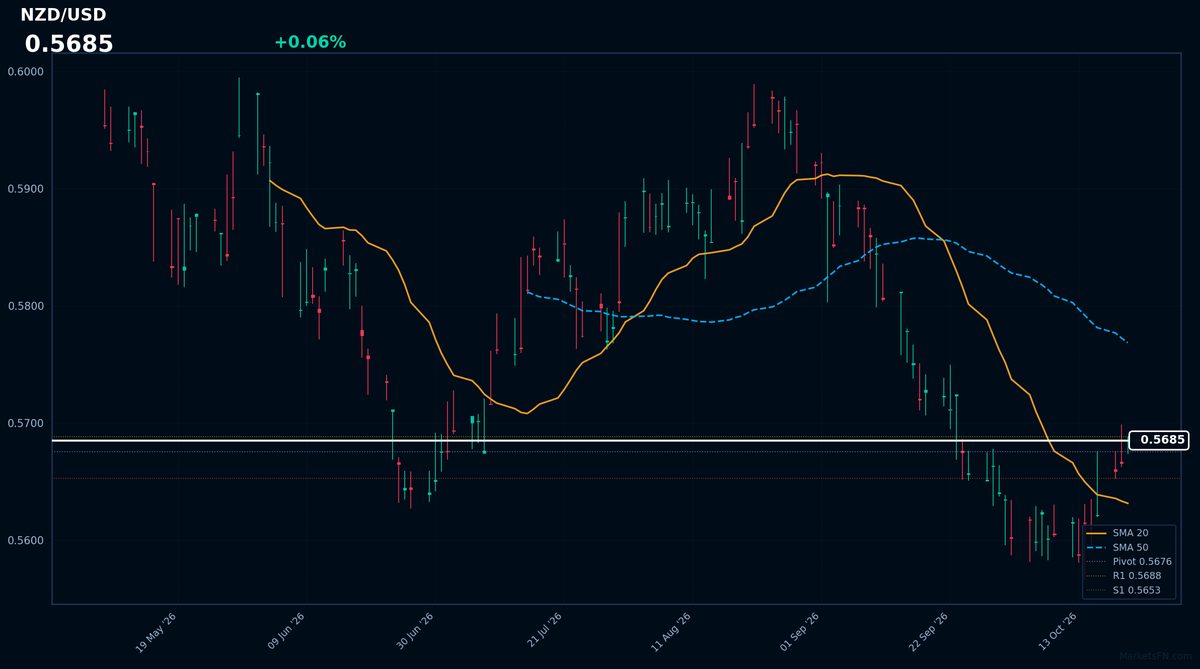Click the 22 Sep '26 date label
The image size is (1200, 669).
point(927,633)
